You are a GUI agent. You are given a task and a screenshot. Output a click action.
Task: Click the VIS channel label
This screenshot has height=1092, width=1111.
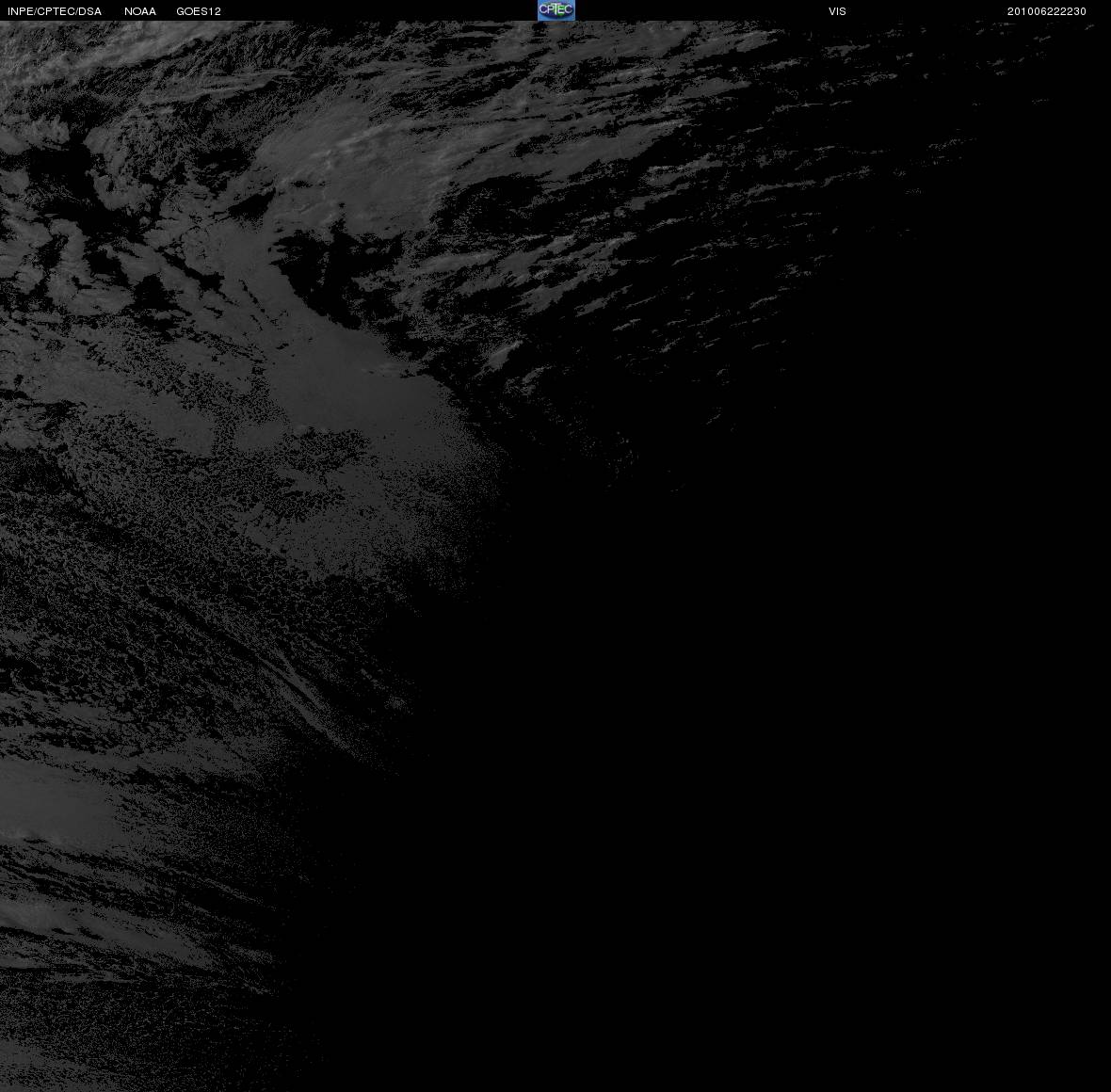[x=838, y=11]
